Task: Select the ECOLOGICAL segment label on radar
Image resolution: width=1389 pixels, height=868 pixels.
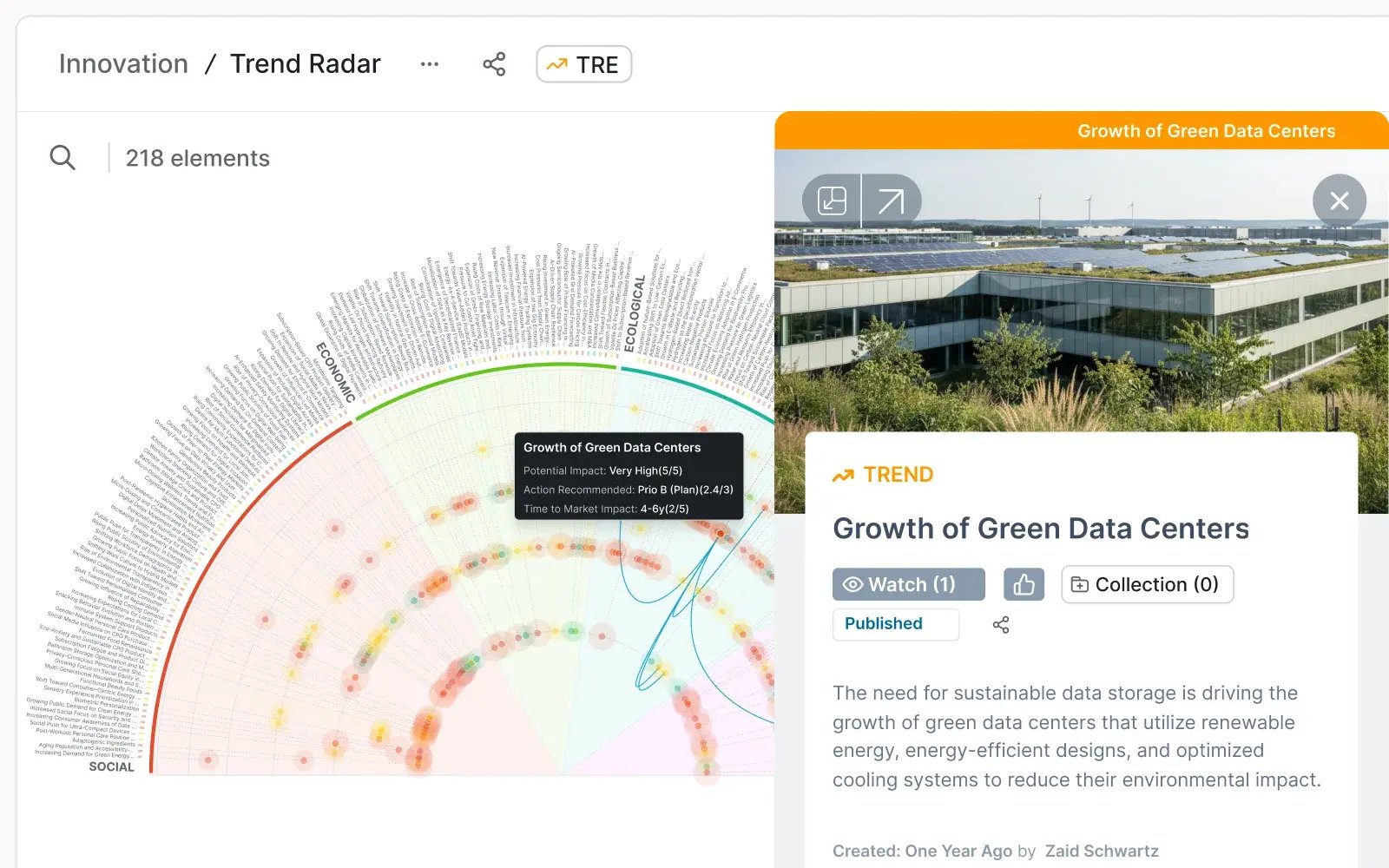Action: 635,313
